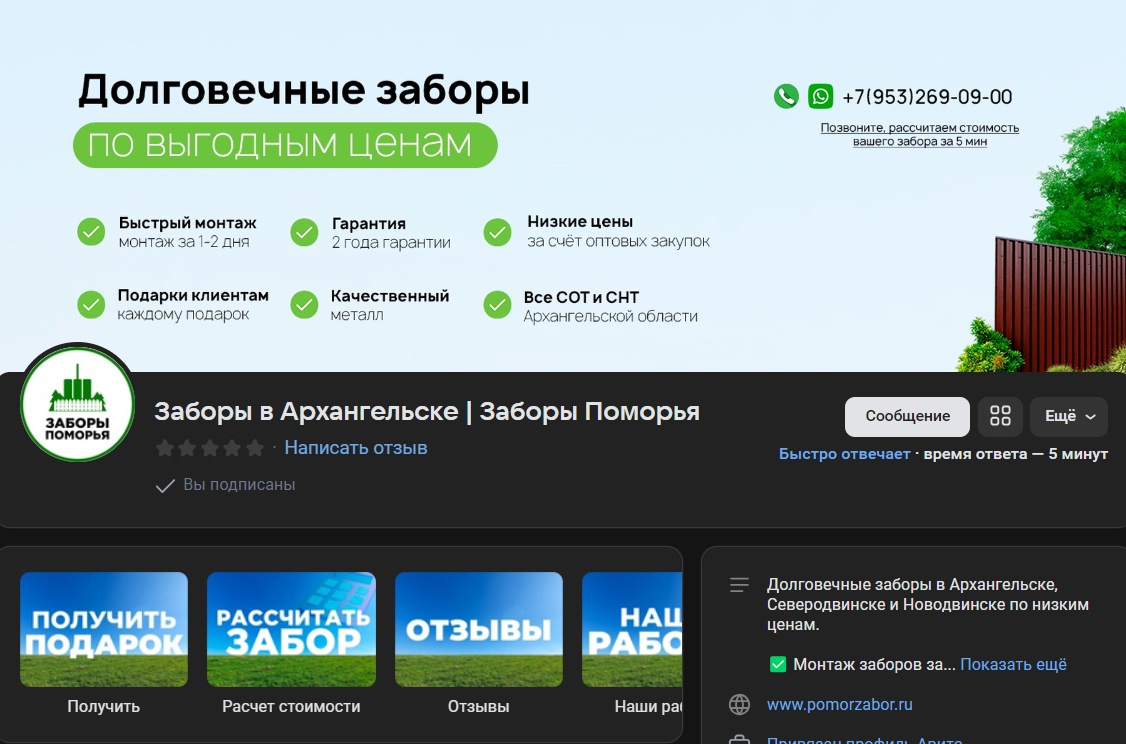Screen dimensions: 1126x744
Task: Click the Отзывы label under third card
Action: click(x=478, y=707)
